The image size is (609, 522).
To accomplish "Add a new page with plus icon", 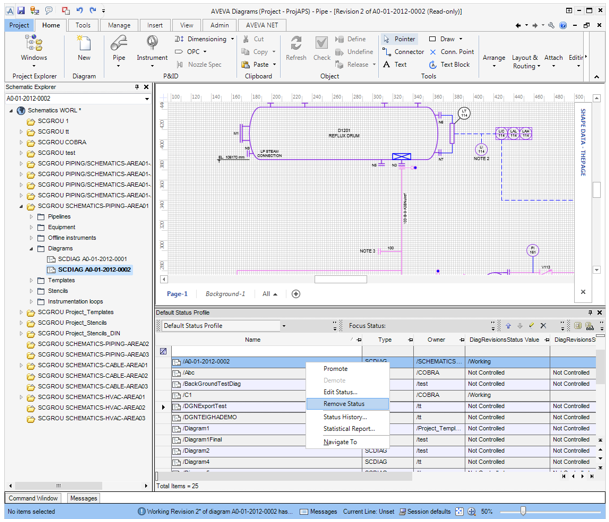I will (x=296, y=294).
